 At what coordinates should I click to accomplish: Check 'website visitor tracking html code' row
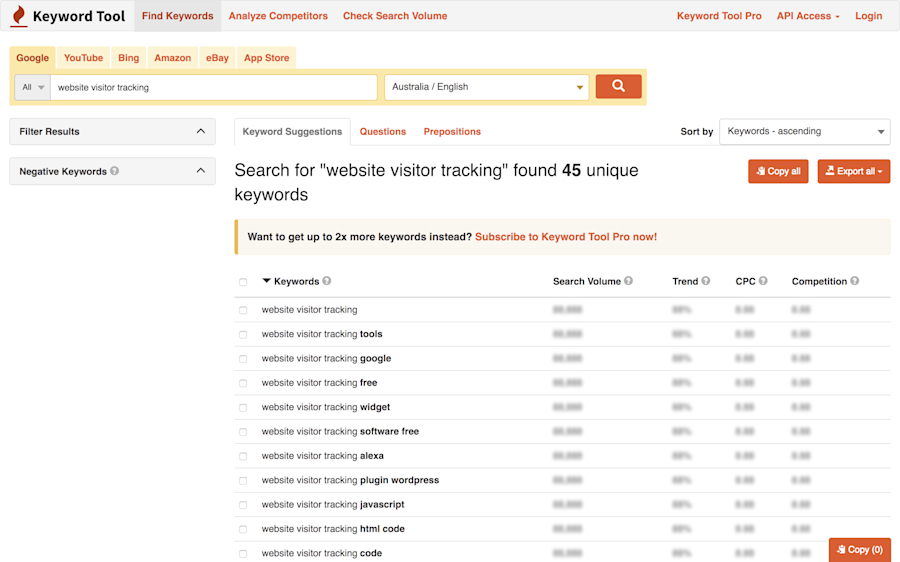pyautogui.click(x=243, y=530)
